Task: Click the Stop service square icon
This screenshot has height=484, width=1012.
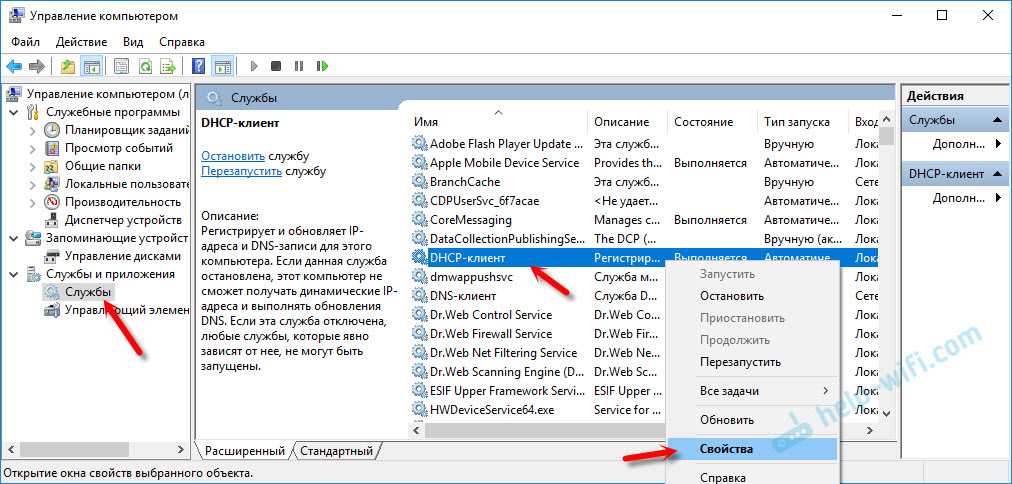Action: 276,66
